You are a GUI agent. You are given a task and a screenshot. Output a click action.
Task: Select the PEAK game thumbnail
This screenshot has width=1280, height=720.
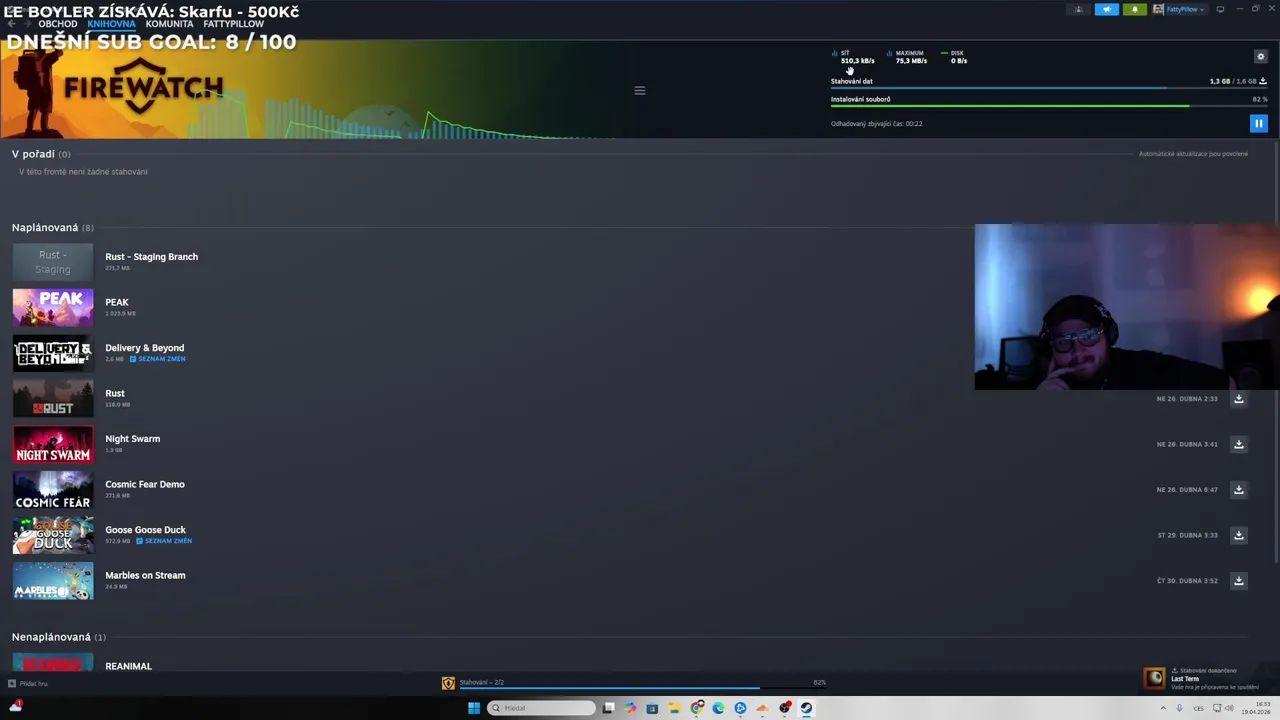53,308
